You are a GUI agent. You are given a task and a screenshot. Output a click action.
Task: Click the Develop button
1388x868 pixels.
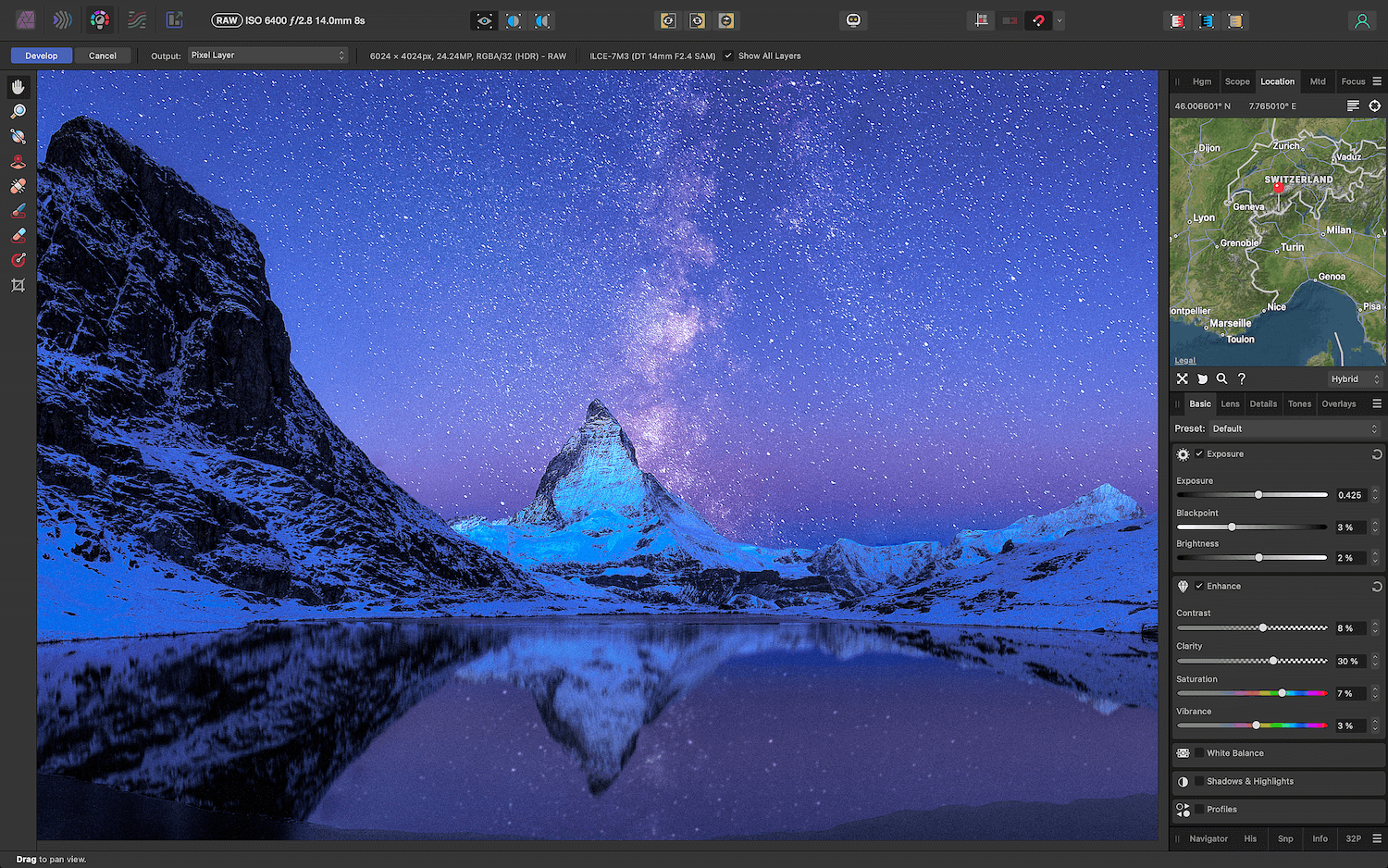click(x=42, y=56)
